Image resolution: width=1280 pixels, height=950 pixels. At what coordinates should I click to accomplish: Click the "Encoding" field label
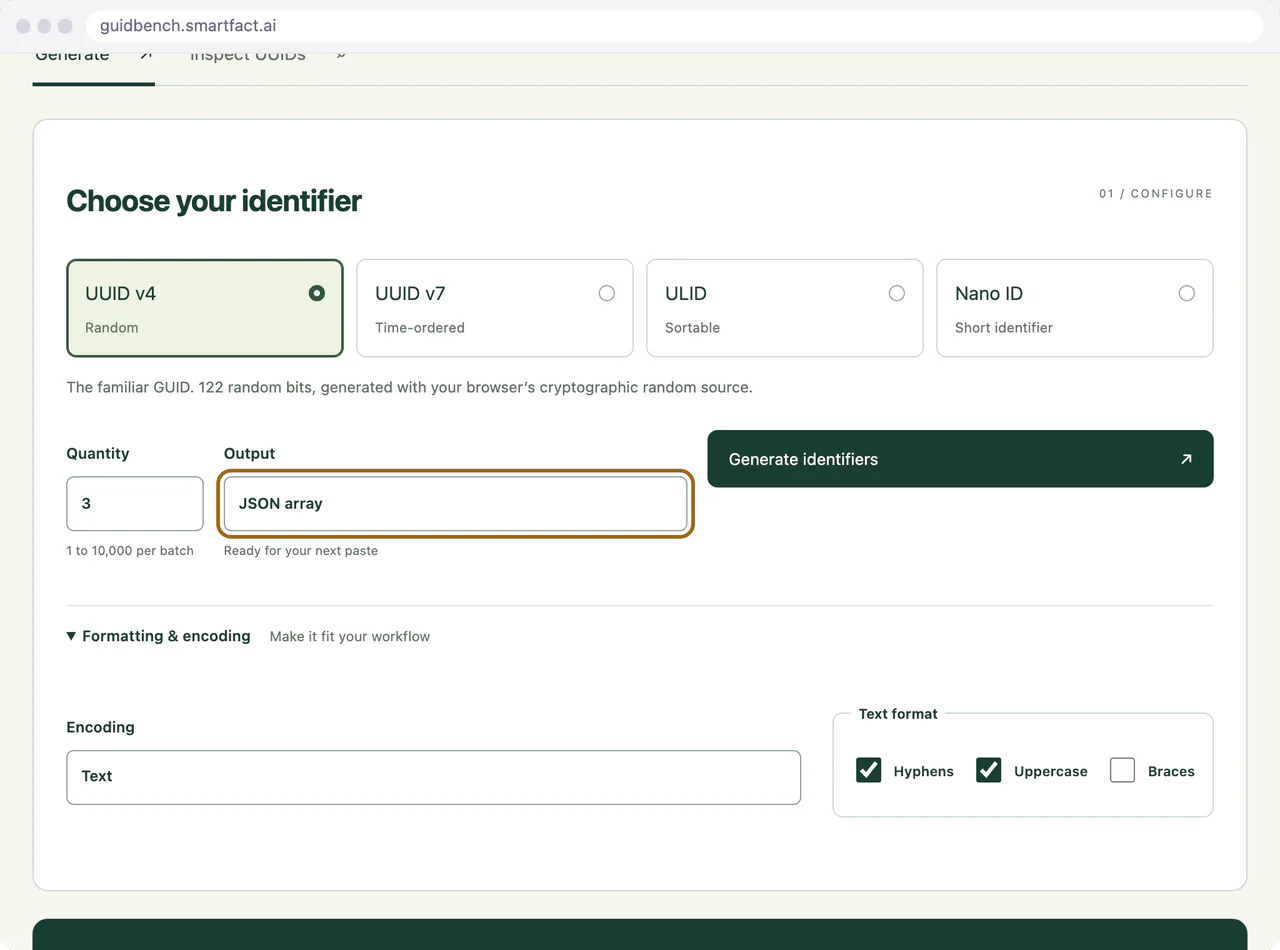point(100,727)
